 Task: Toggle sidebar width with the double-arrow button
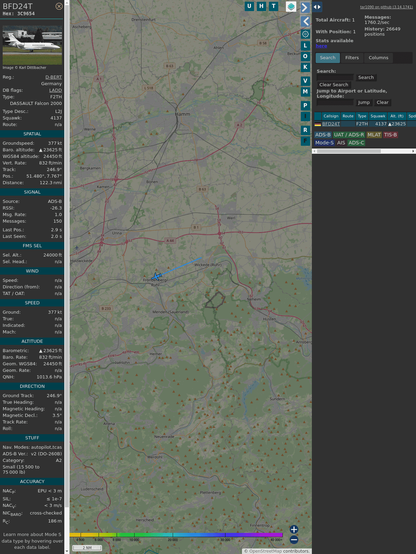[x=317, y=7]
